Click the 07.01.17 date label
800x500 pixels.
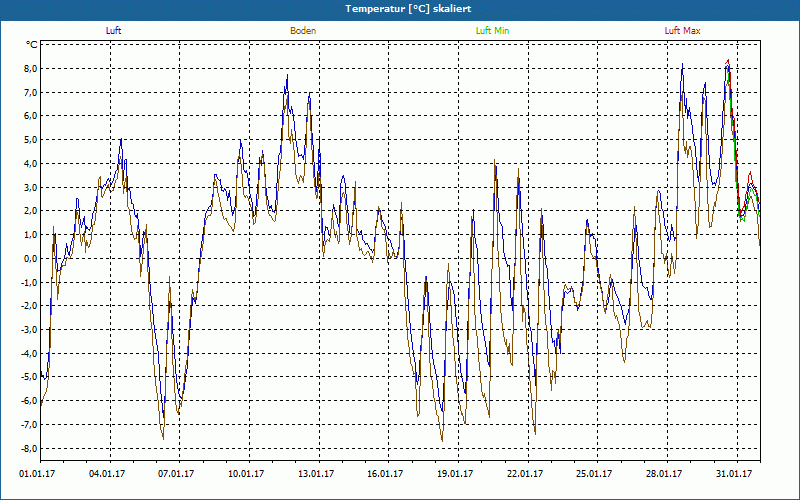point(176,474)
